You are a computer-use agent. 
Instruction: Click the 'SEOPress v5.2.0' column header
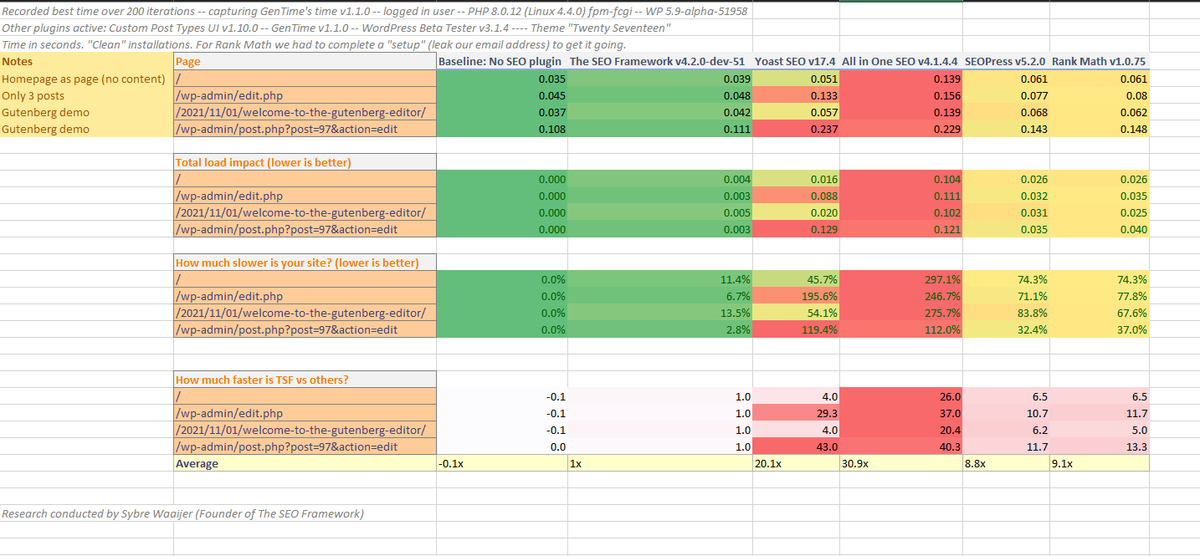[x=1006, y=62]
